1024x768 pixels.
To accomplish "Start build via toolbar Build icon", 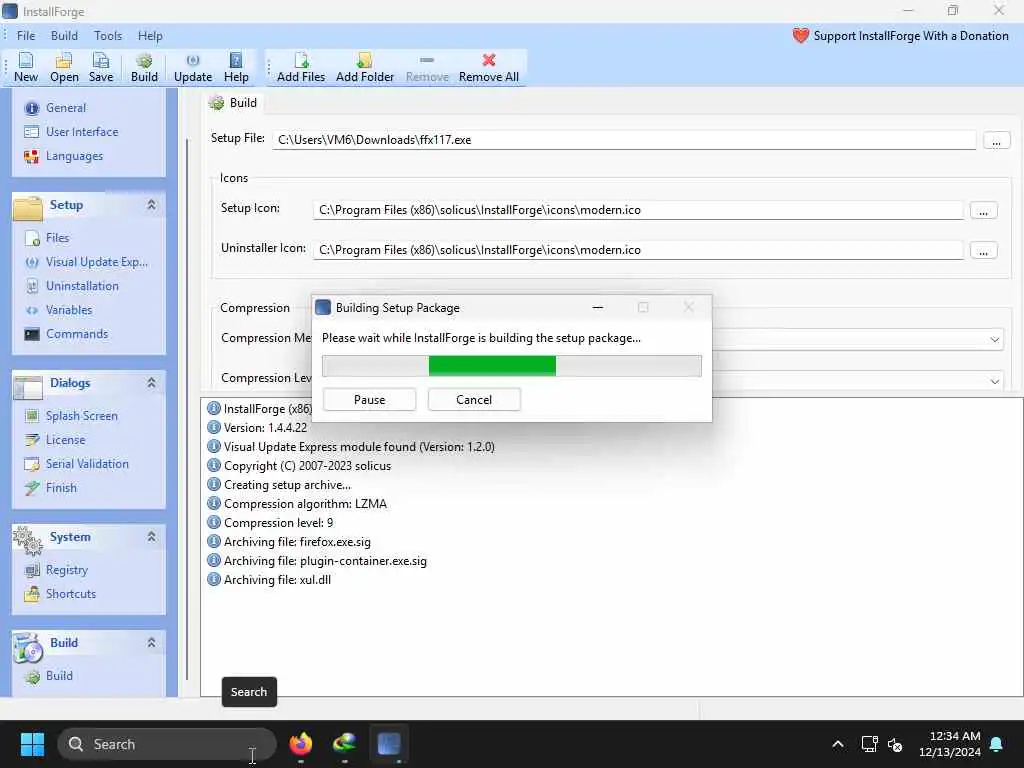I will tap(144, 67).
